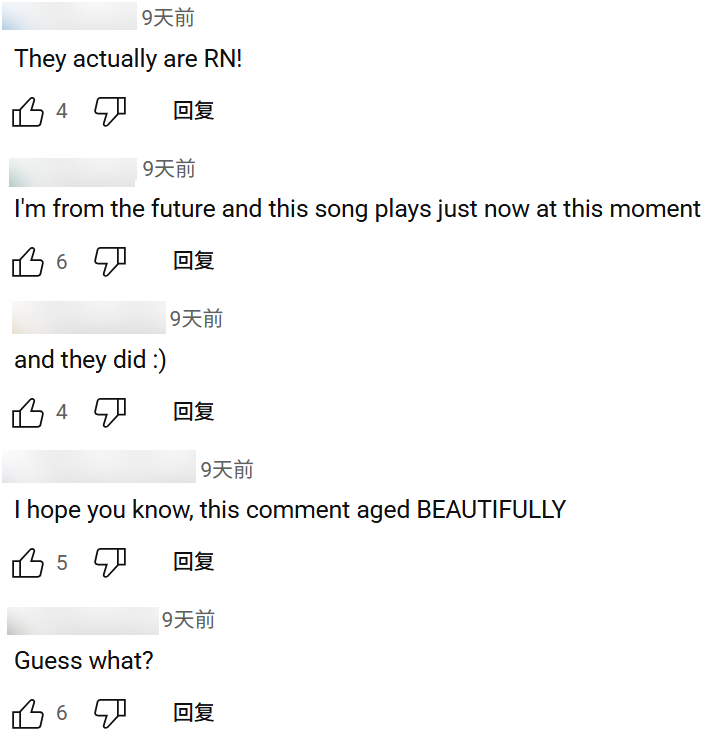Like the "aged BEAUTIFULLY" comment
The width and height of the screenshot is (717, 748).
(x=28, y=563)
